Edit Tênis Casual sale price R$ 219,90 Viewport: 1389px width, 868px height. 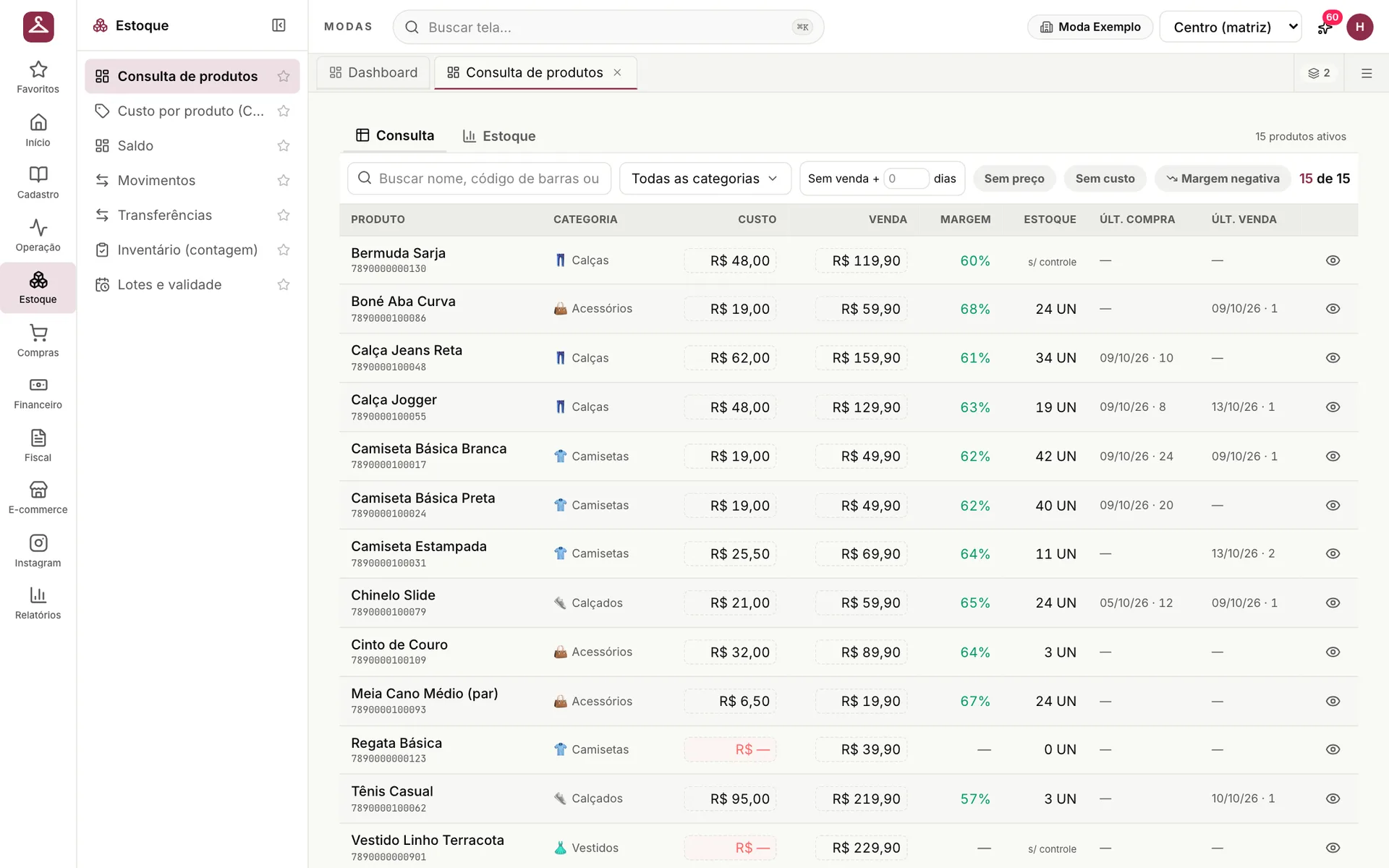[861, 799]
